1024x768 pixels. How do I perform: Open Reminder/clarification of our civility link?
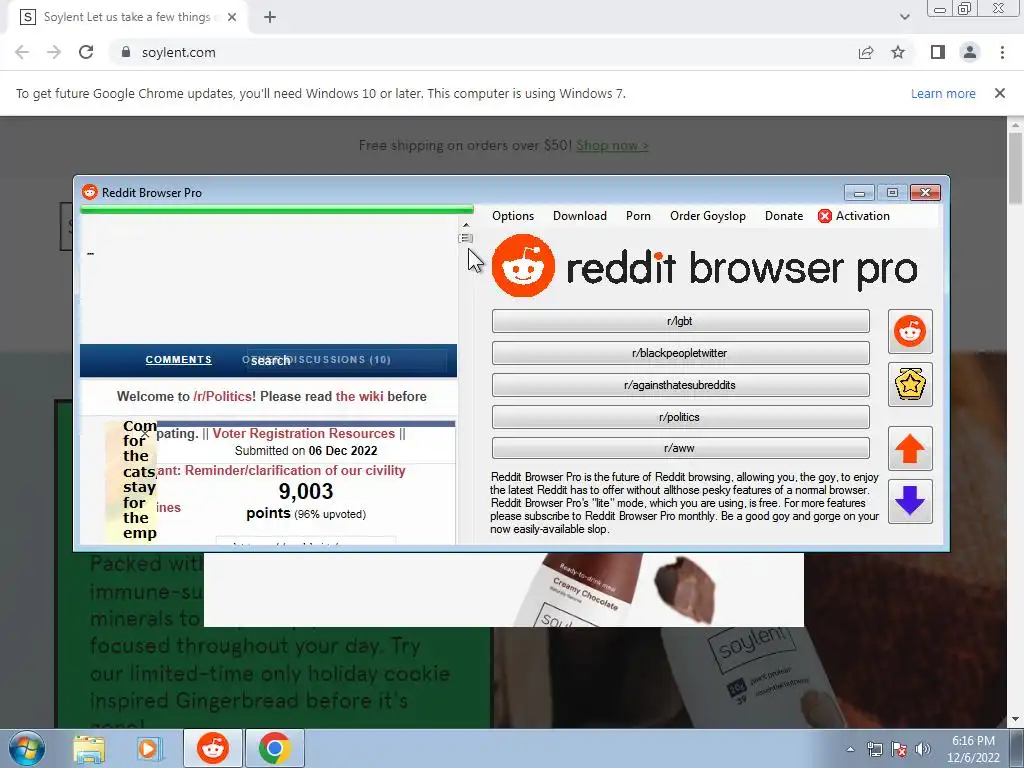coord(295,471)
